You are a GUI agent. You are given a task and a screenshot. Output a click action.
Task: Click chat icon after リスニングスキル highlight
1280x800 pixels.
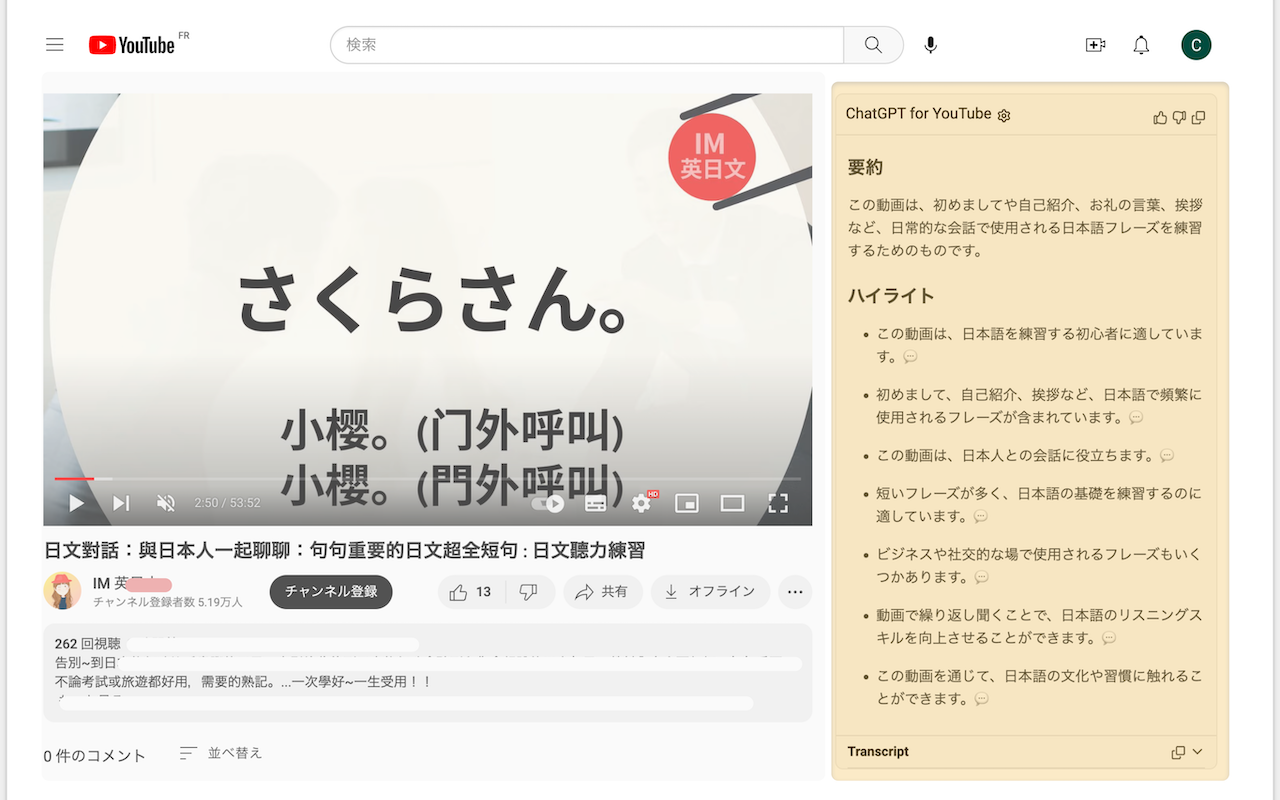tap(1109, 638)
